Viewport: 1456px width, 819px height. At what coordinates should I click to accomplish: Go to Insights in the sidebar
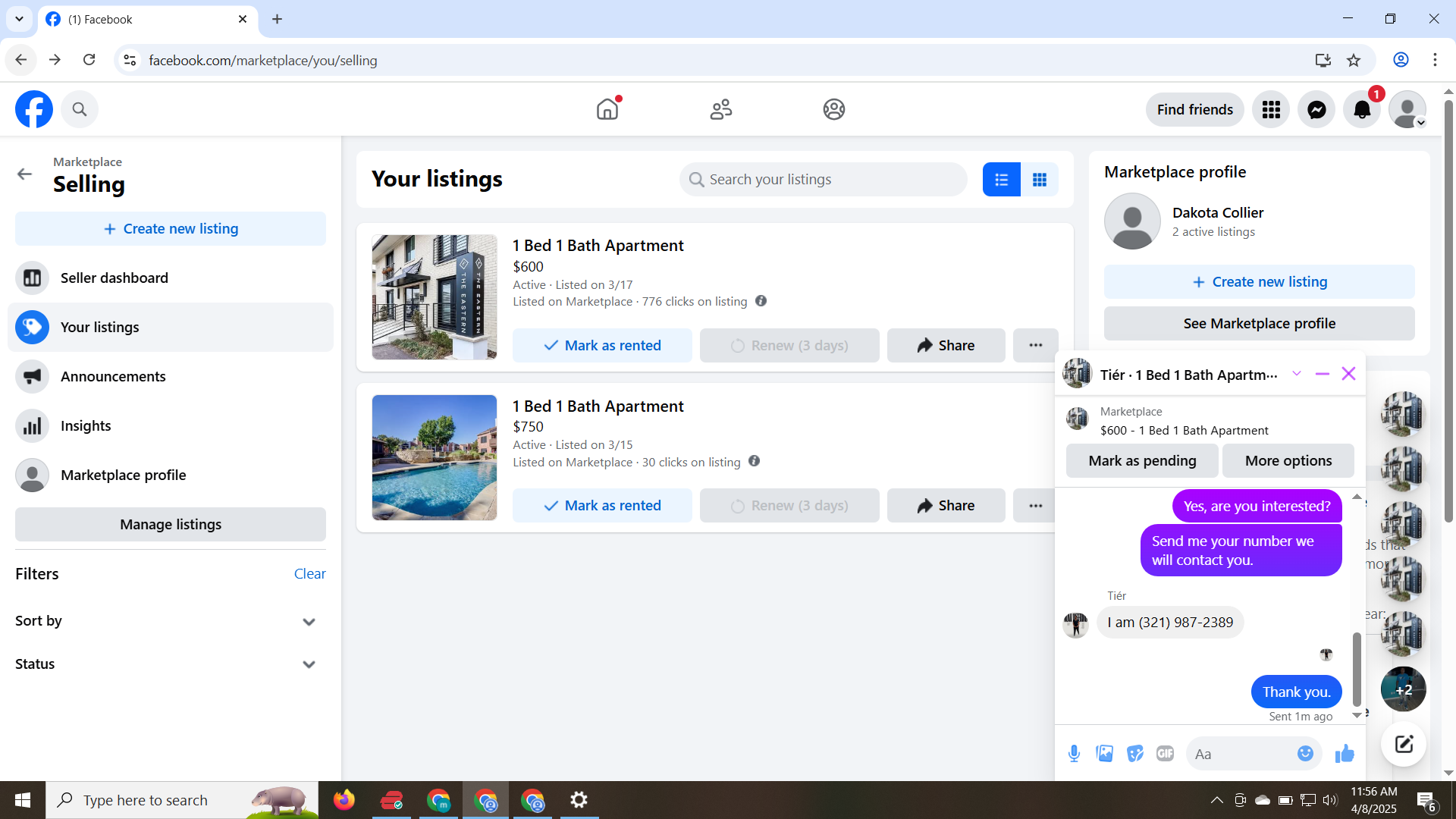coord(86,426)
